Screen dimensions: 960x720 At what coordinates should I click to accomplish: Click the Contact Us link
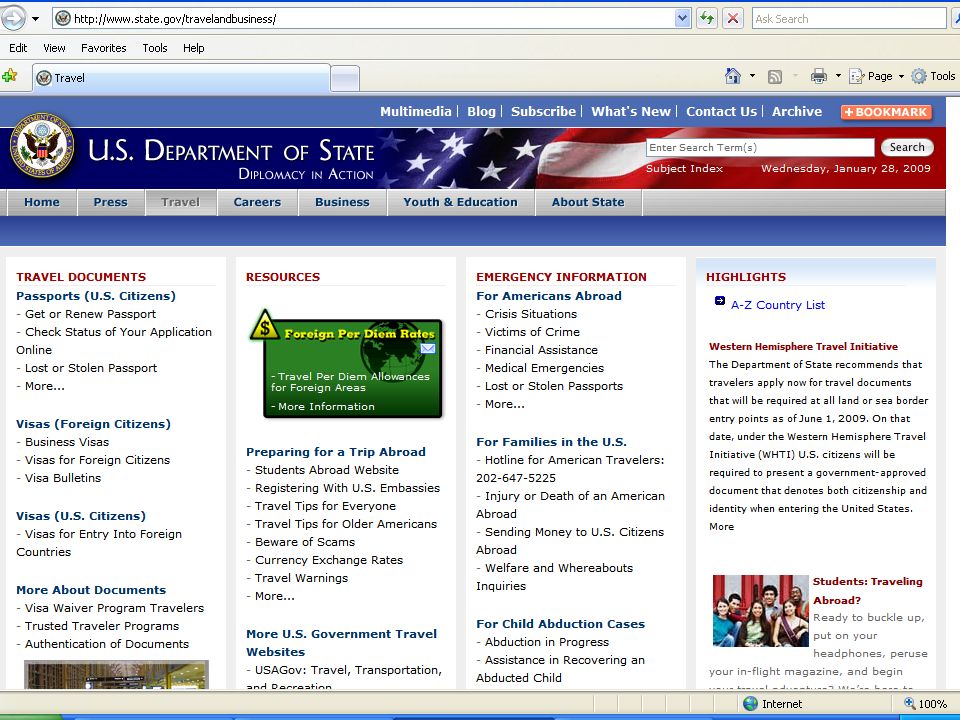tap(721, 111)
